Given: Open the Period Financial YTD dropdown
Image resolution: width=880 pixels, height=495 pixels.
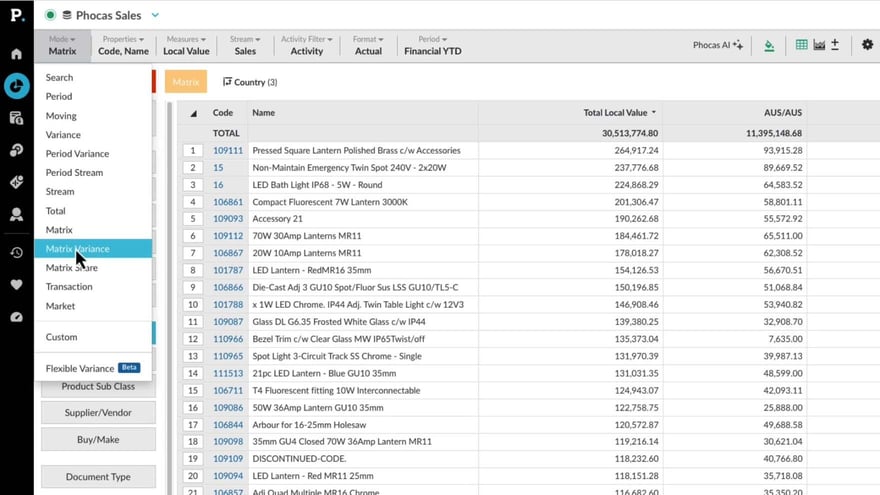Looking at the screenshot, I should click(x=433, y=45).
